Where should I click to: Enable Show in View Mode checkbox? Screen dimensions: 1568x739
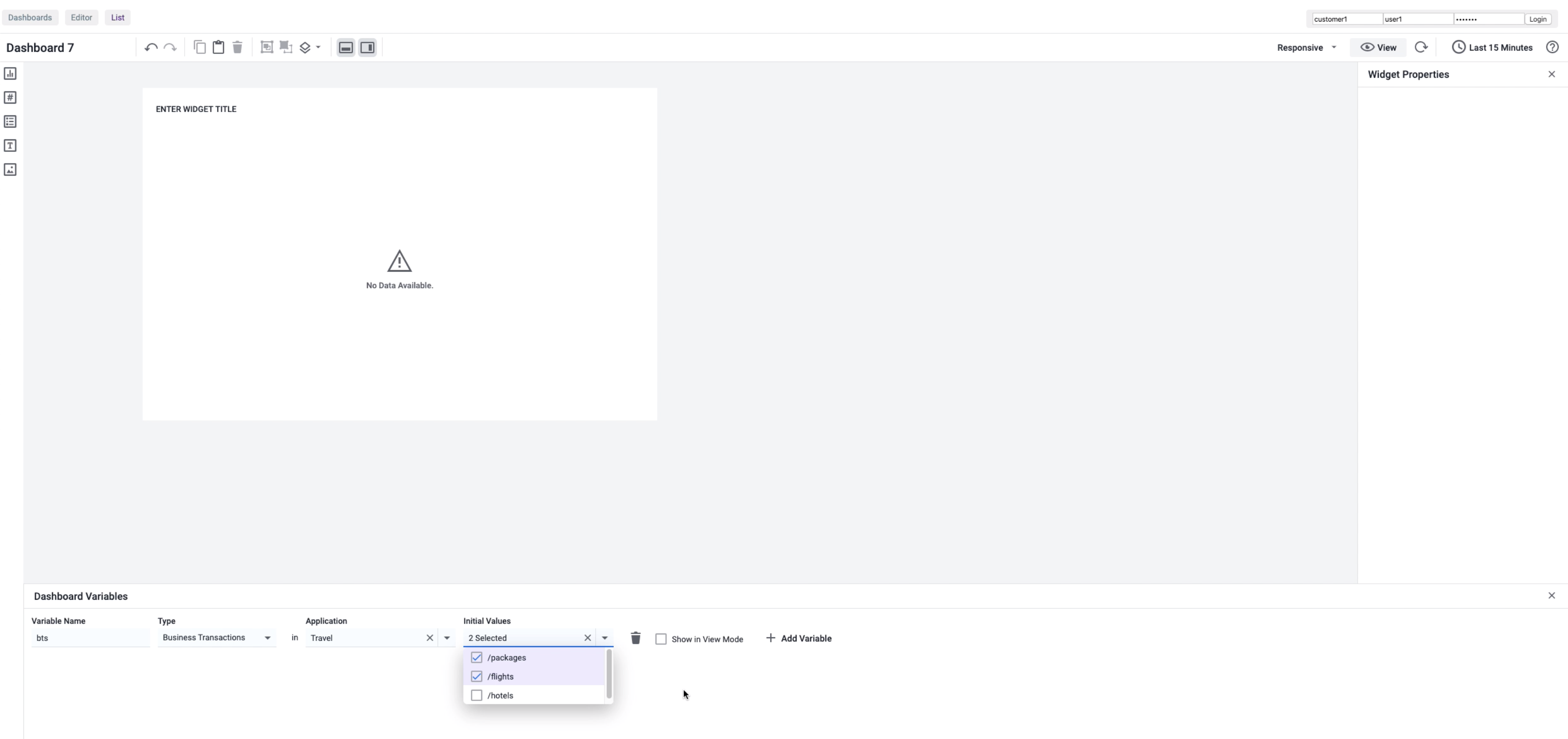coord(661,639)
